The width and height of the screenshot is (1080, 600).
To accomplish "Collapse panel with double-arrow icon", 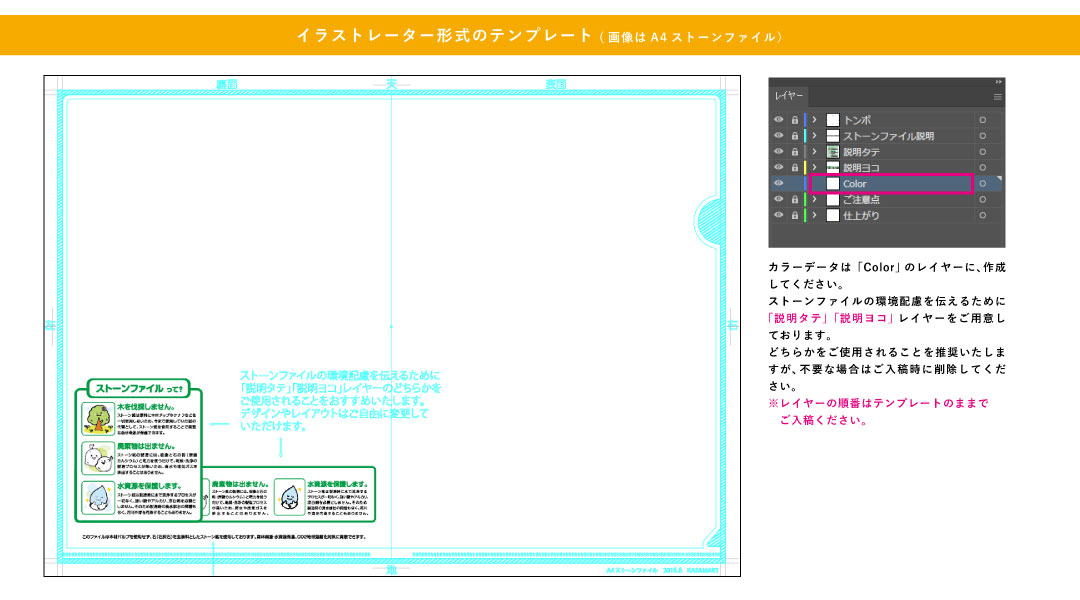I will [997, 82].
